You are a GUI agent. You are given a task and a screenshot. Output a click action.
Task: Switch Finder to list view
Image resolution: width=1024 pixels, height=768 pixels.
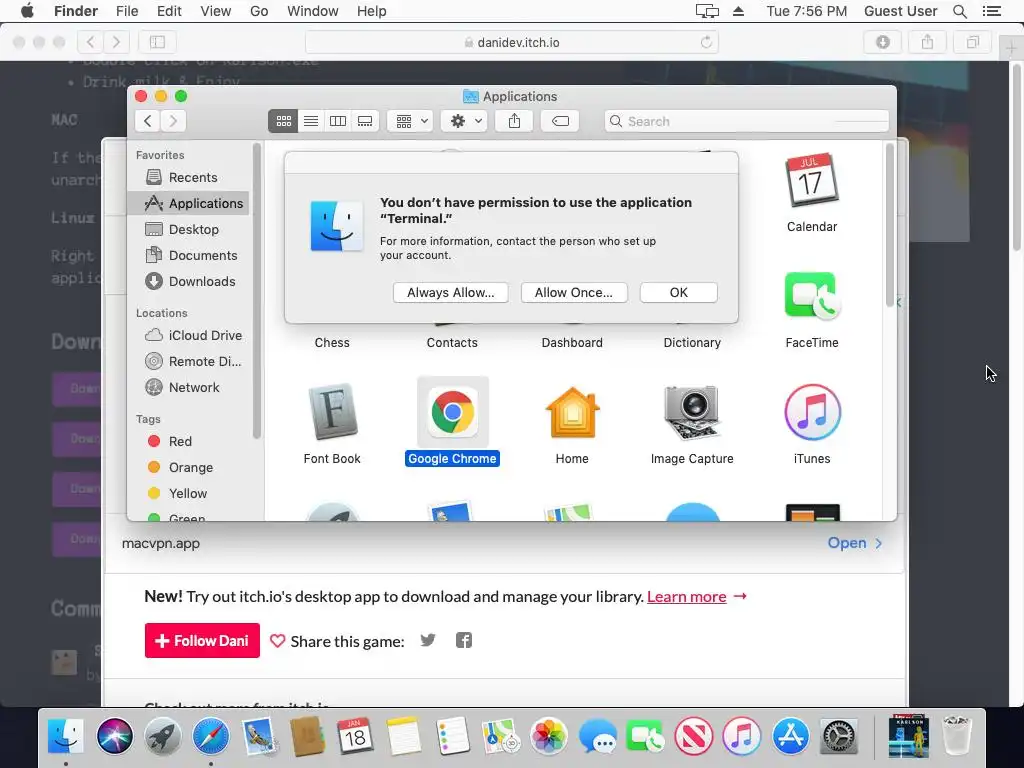click(x=311, y=121)
